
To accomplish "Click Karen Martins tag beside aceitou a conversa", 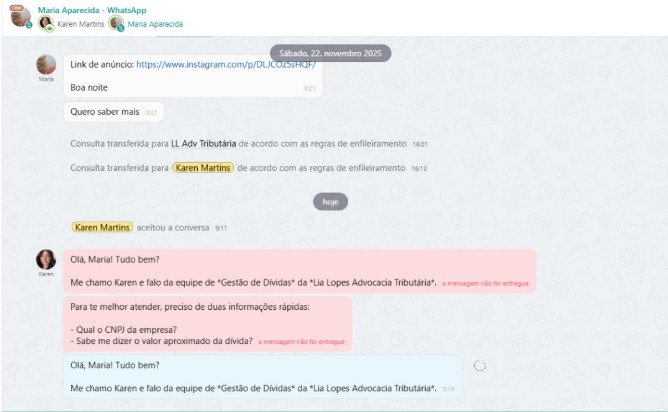I will click(x=102, y=228).
